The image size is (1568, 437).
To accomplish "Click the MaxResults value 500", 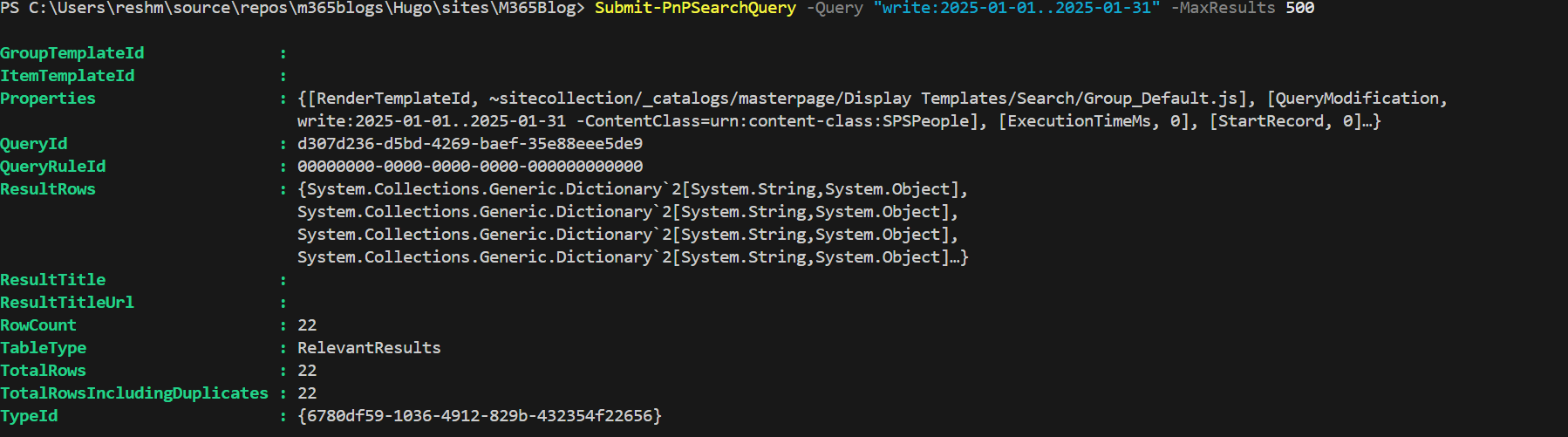I will pyautogui.click(x=1299, y=8).
